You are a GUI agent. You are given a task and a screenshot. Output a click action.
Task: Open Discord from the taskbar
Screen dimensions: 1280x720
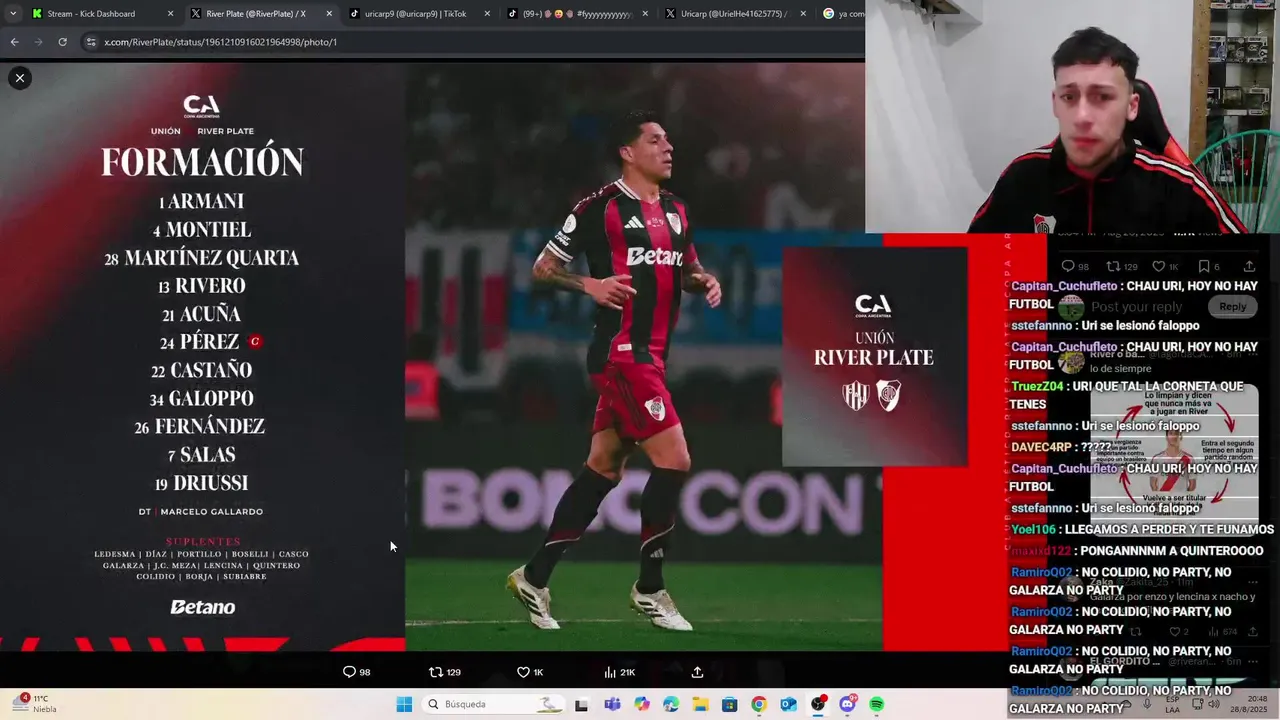[x=848, y=704]
